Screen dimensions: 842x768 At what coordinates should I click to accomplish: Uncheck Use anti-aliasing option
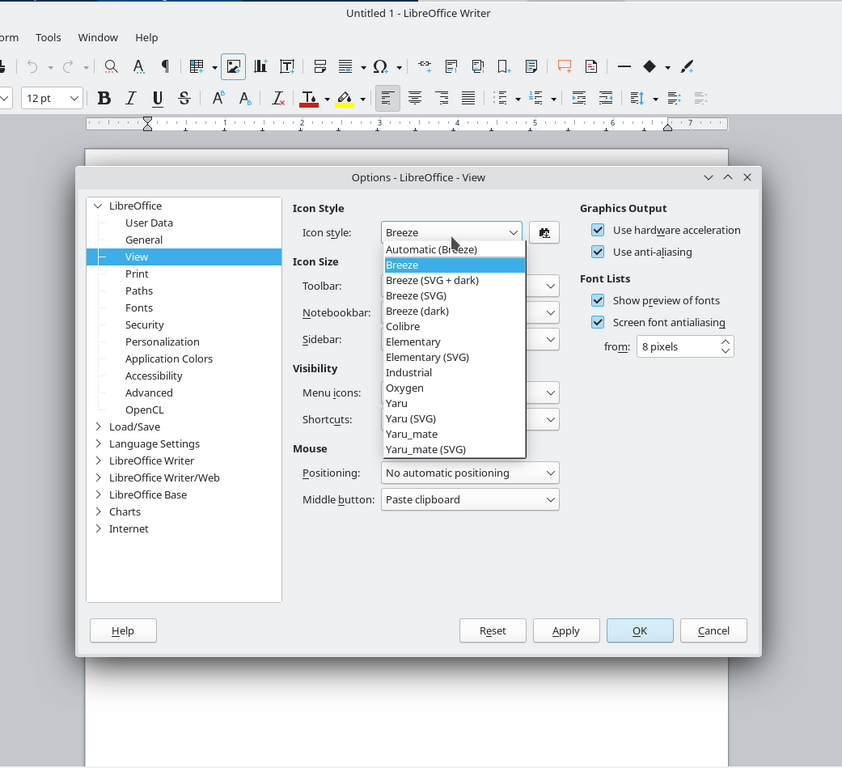coord(598,252)
